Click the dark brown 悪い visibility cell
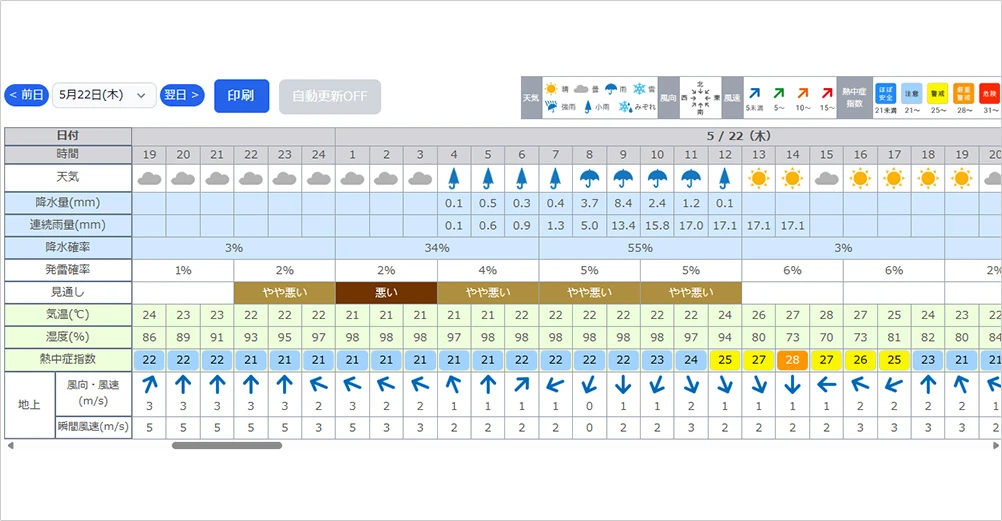The width and height of the screenshot is (1002, 521). pos(386,293)
